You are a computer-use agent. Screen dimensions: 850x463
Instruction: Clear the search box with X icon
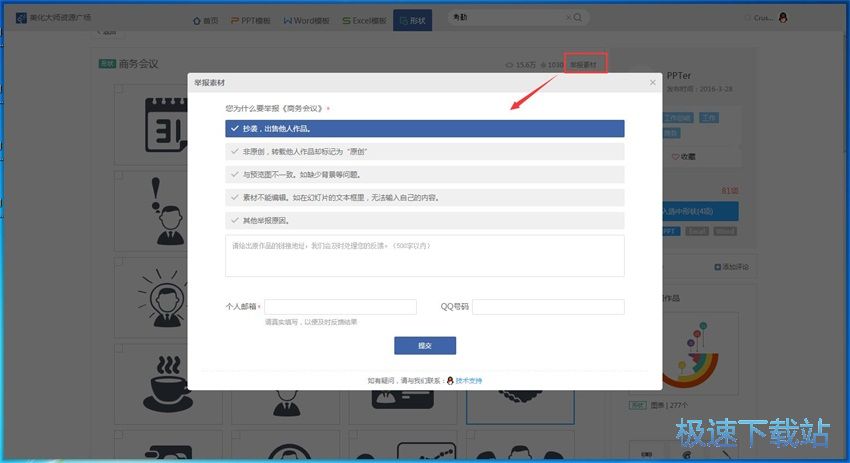click(568, 17)
